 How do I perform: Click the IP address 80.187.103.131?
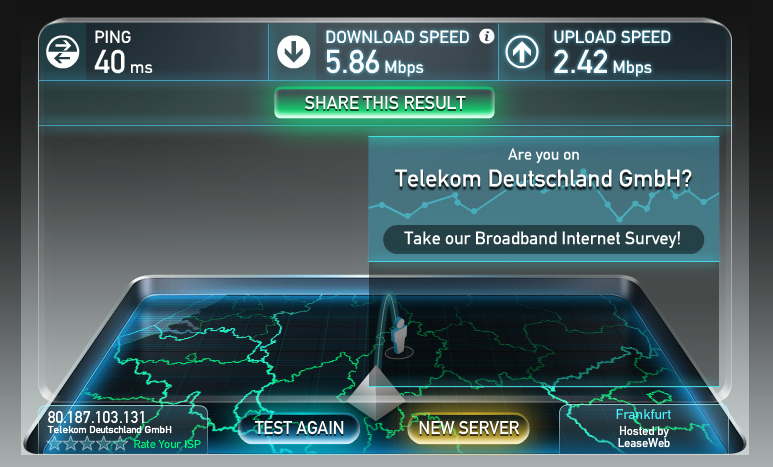(x=97, y=417)
